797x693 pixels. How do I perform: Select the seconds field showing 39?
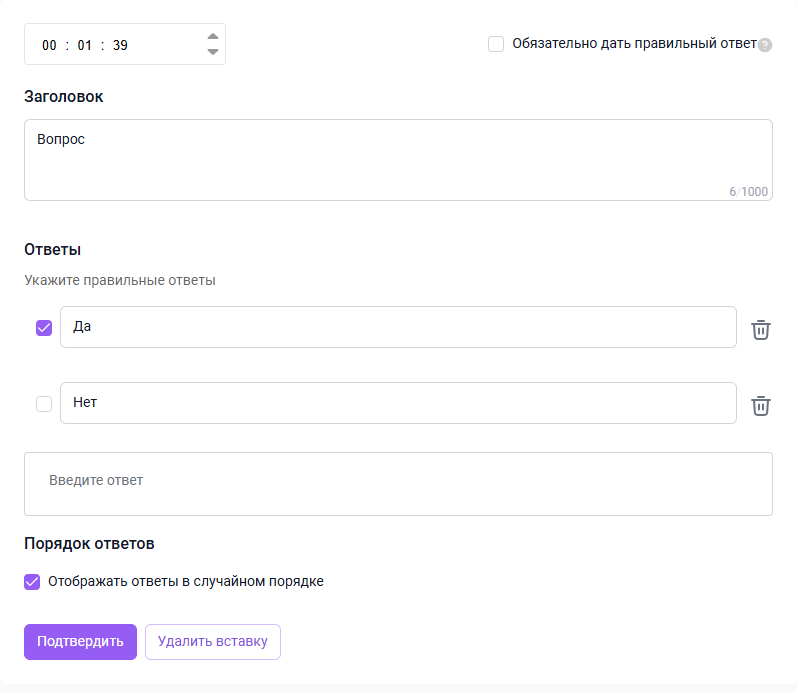(120, 45)
